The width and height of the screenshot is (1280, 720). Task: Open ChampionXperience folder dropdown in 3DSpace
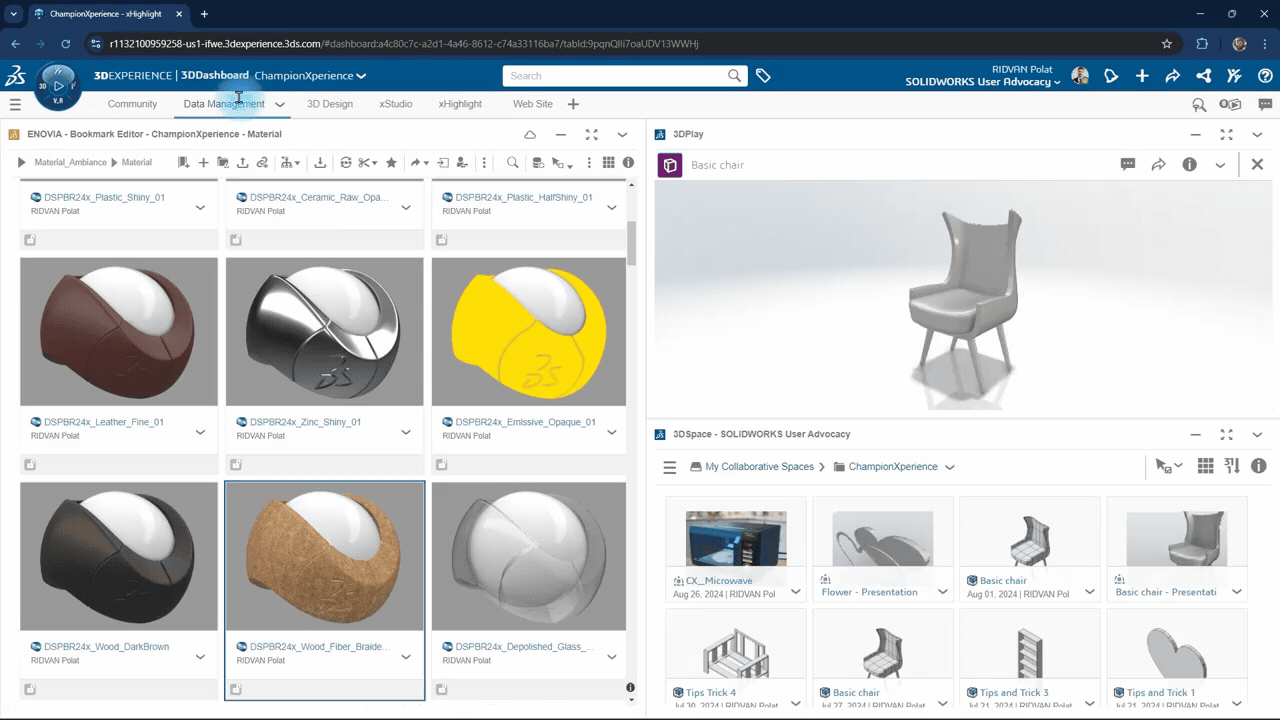(949, 467)
